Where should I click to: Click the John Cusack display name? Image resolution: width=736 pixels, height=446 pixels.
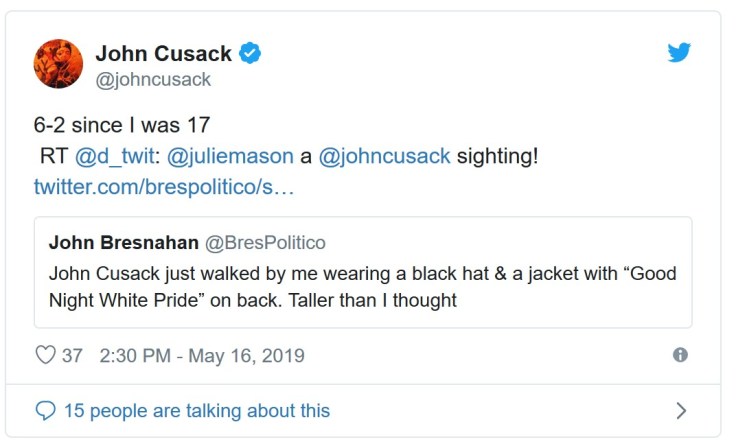(163, 54)
